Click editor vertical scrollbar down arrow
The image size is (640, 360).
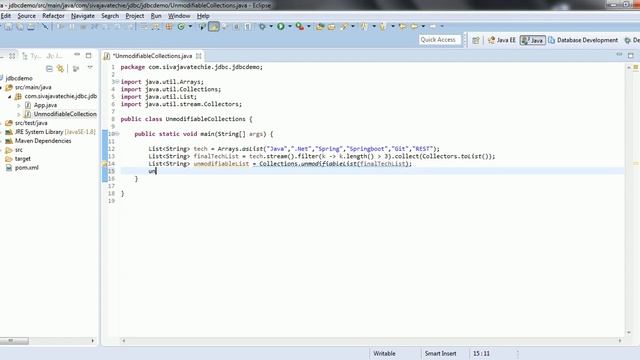point(629,333)
